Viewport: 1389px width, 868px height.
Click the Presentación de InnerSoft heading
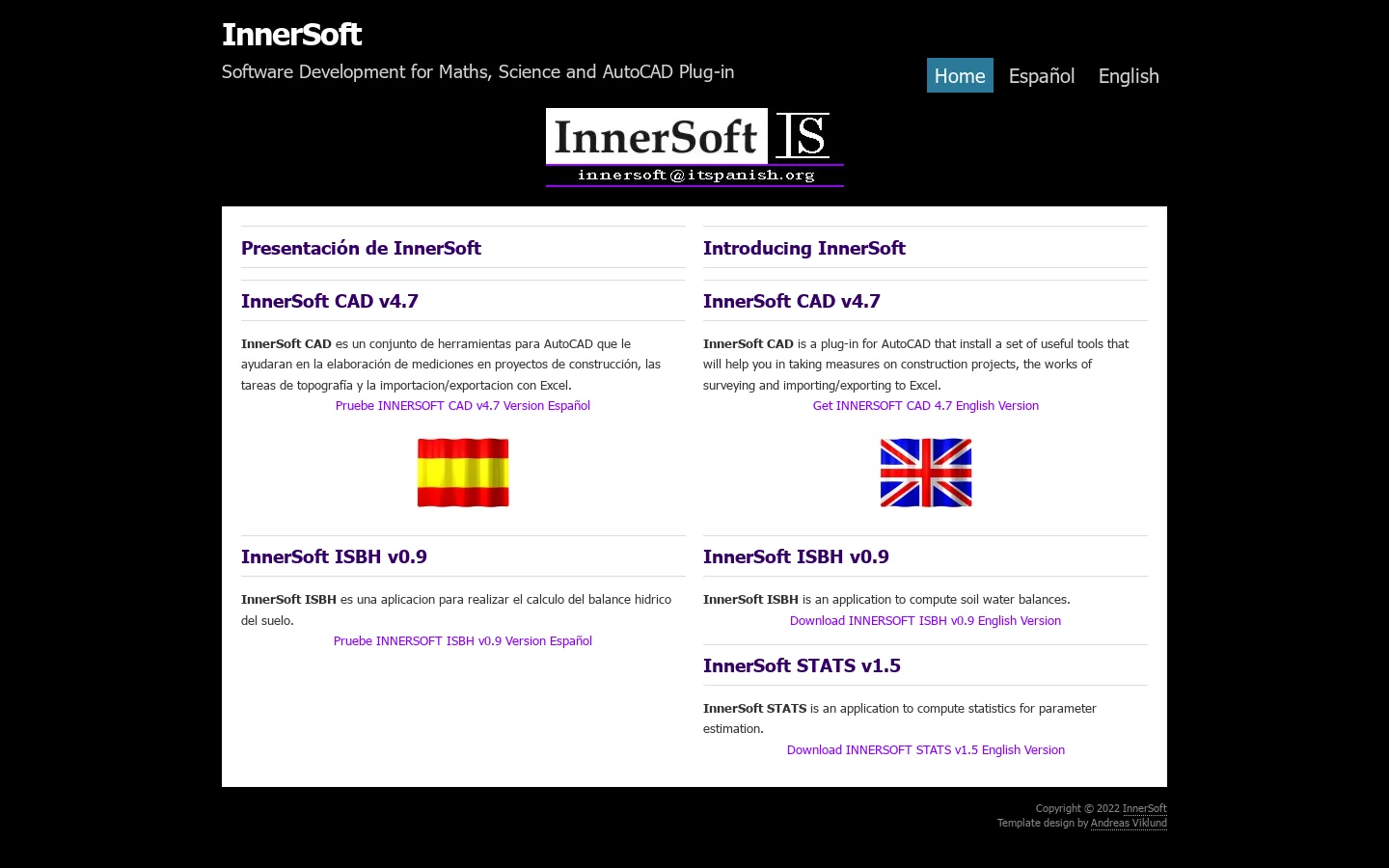tap(361, 248)
